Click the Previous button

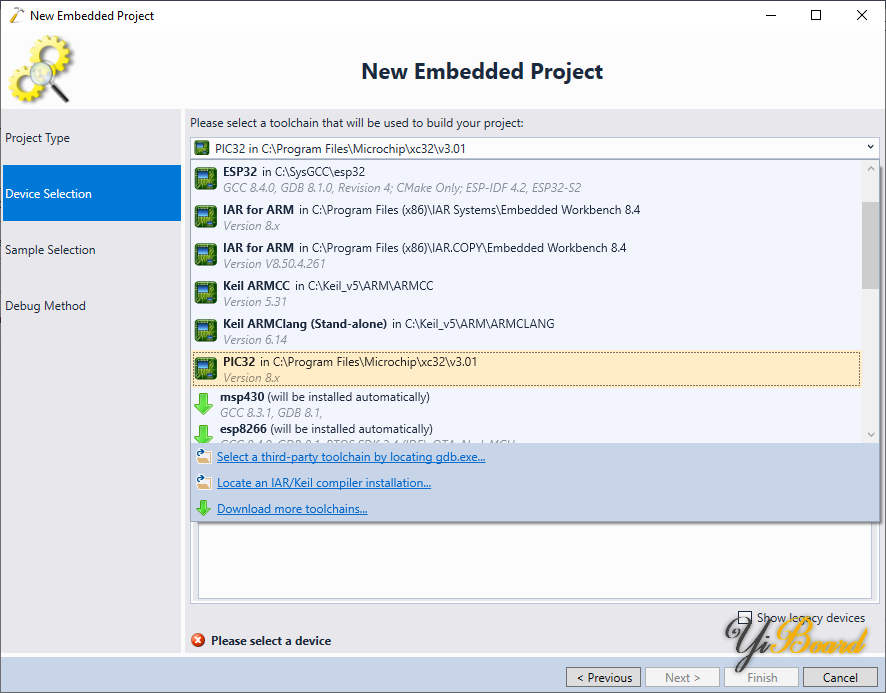(x=603, y=677)
